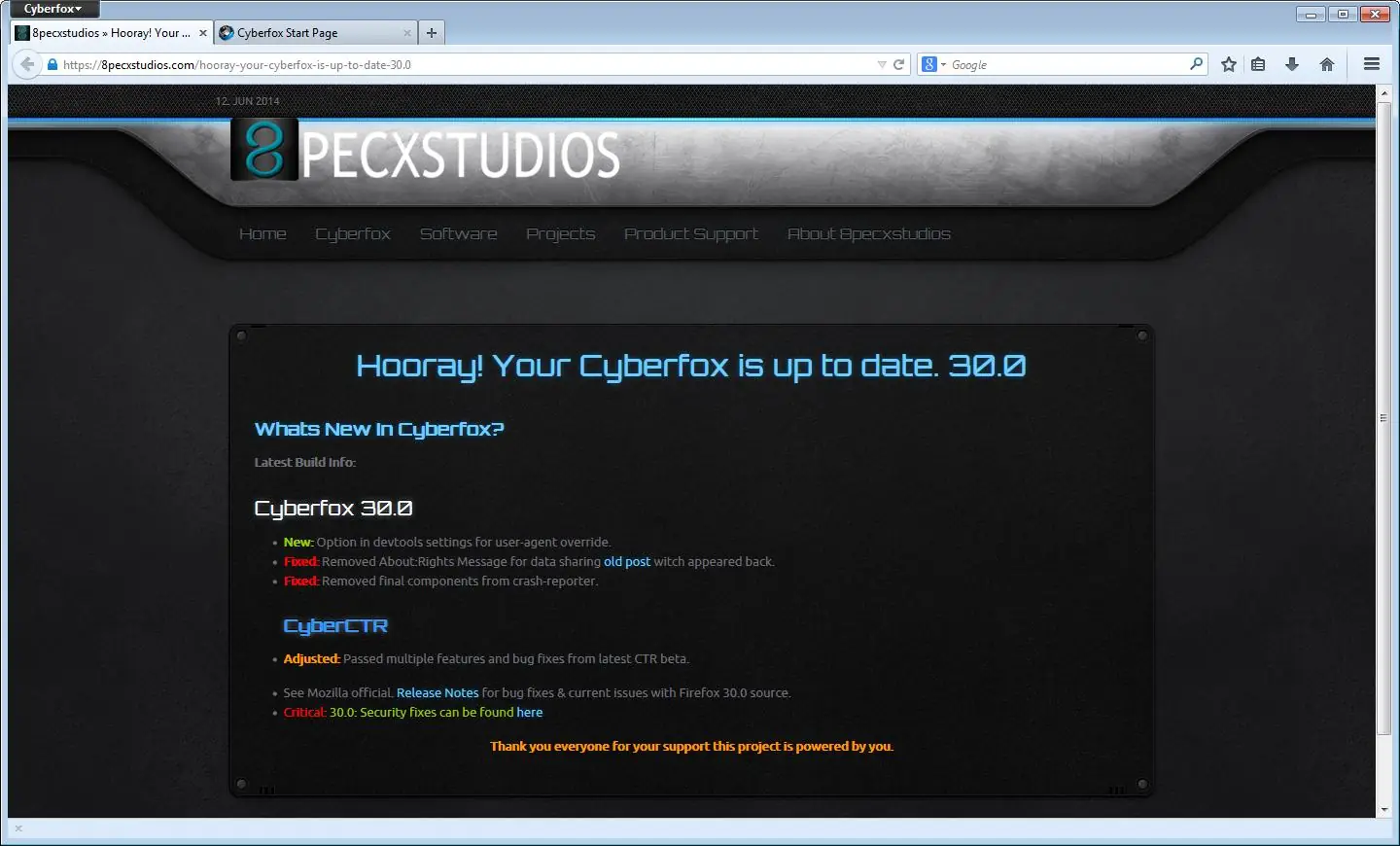Open the Software navigation menu
1400x846 pixels.
click(458, 234)
